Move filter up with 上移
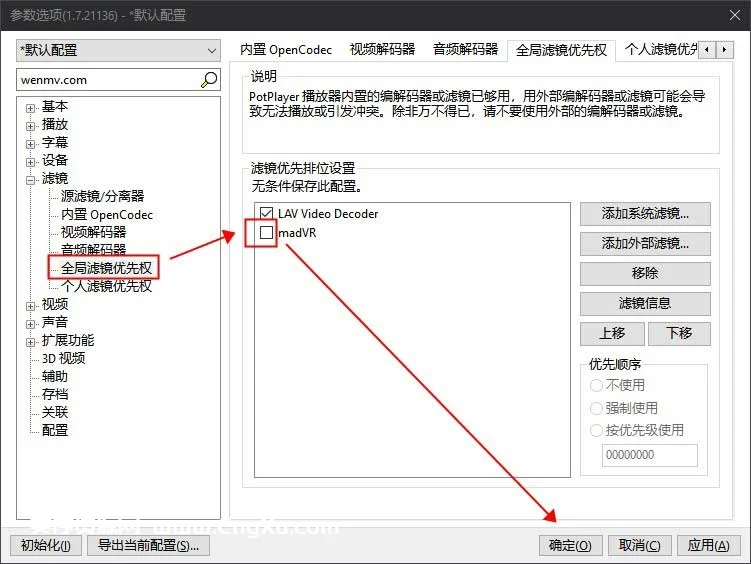Viewport: 751px width, 564px height. point(612,333)
